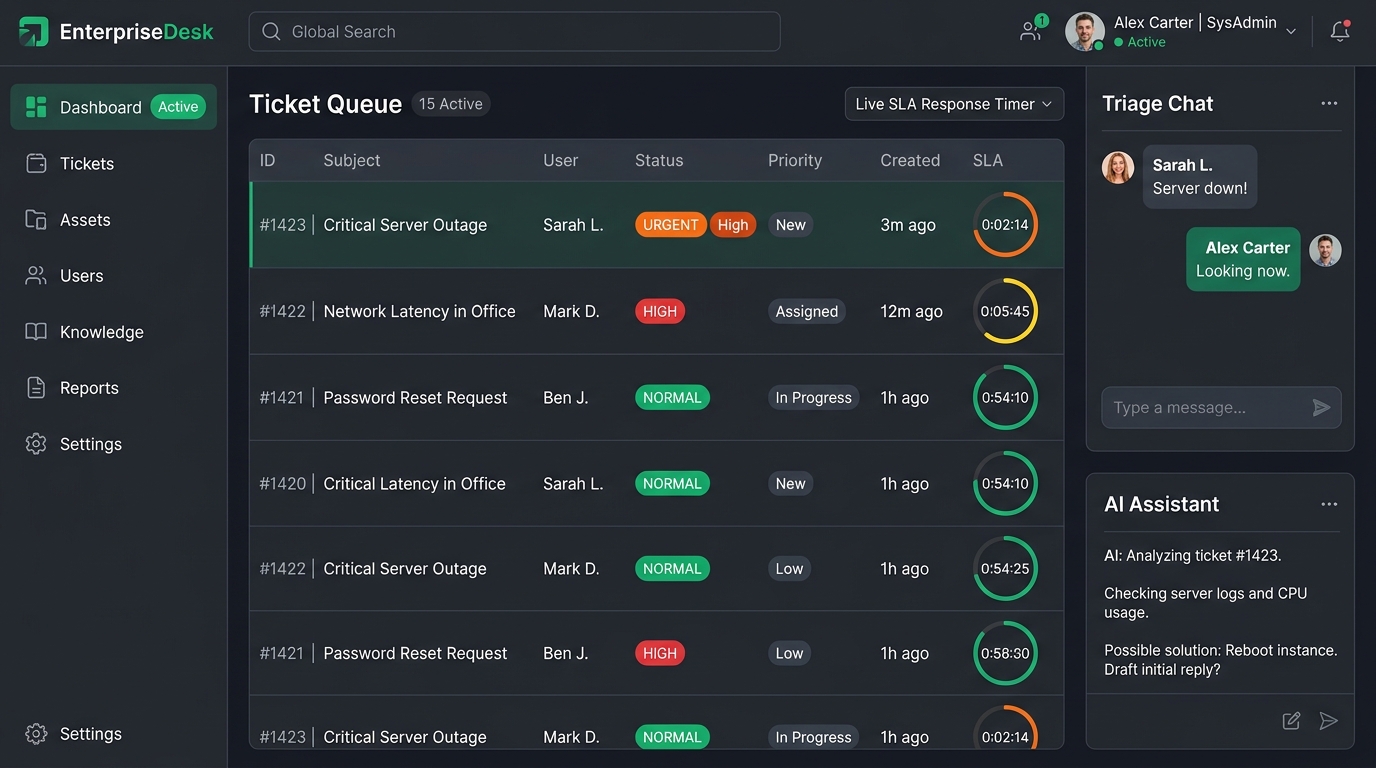Click the search magnifier icon
The width and height of the screenshot is (1376, 768).
point(271,32)
